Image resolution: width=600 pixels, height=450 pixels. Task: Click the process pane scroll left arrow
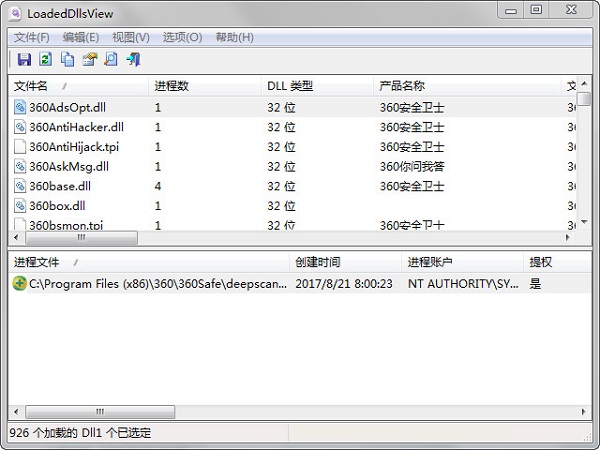click(16, 412)
